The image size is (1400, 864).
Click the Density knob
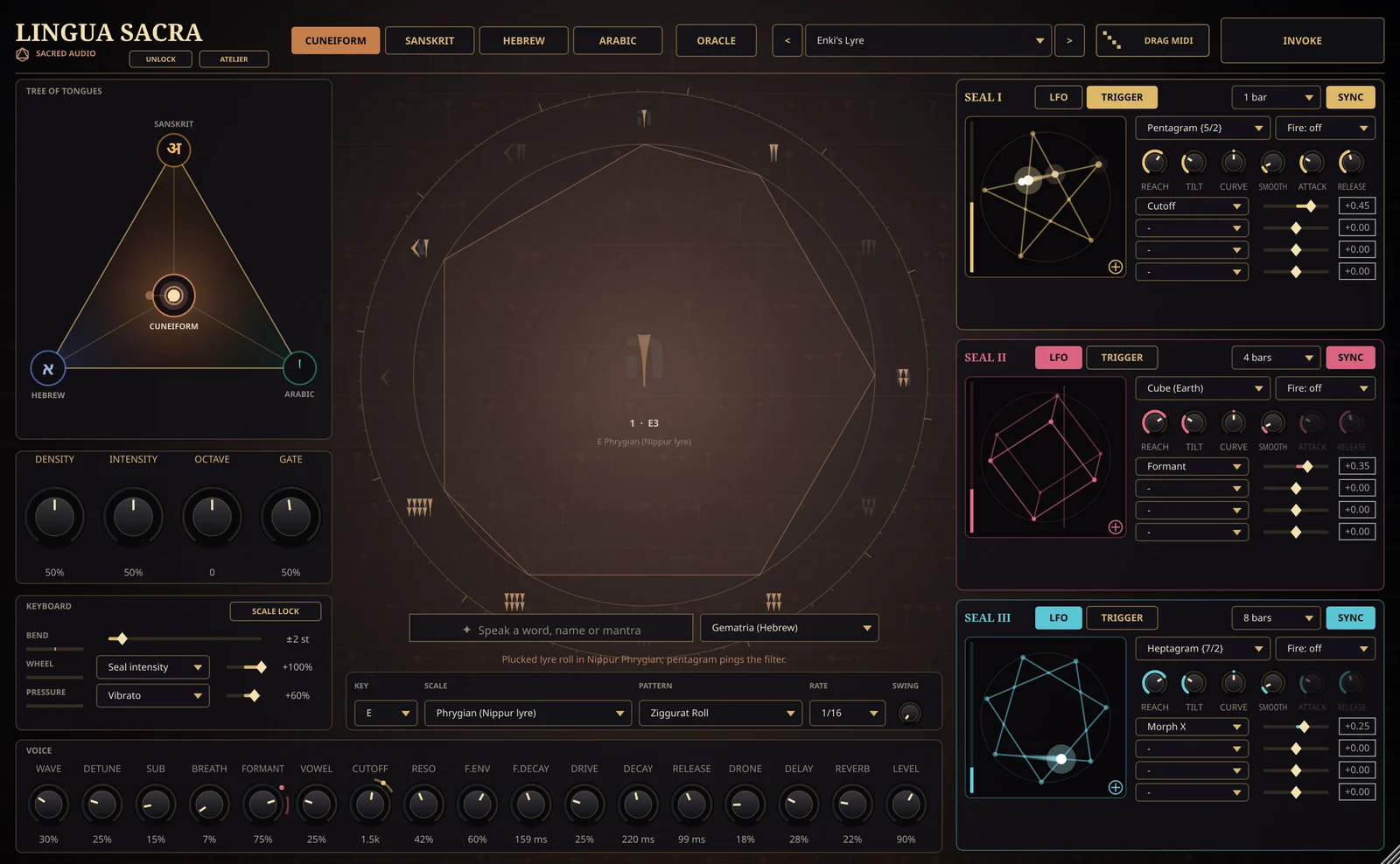pyautogui.click(x=54, y=517)
